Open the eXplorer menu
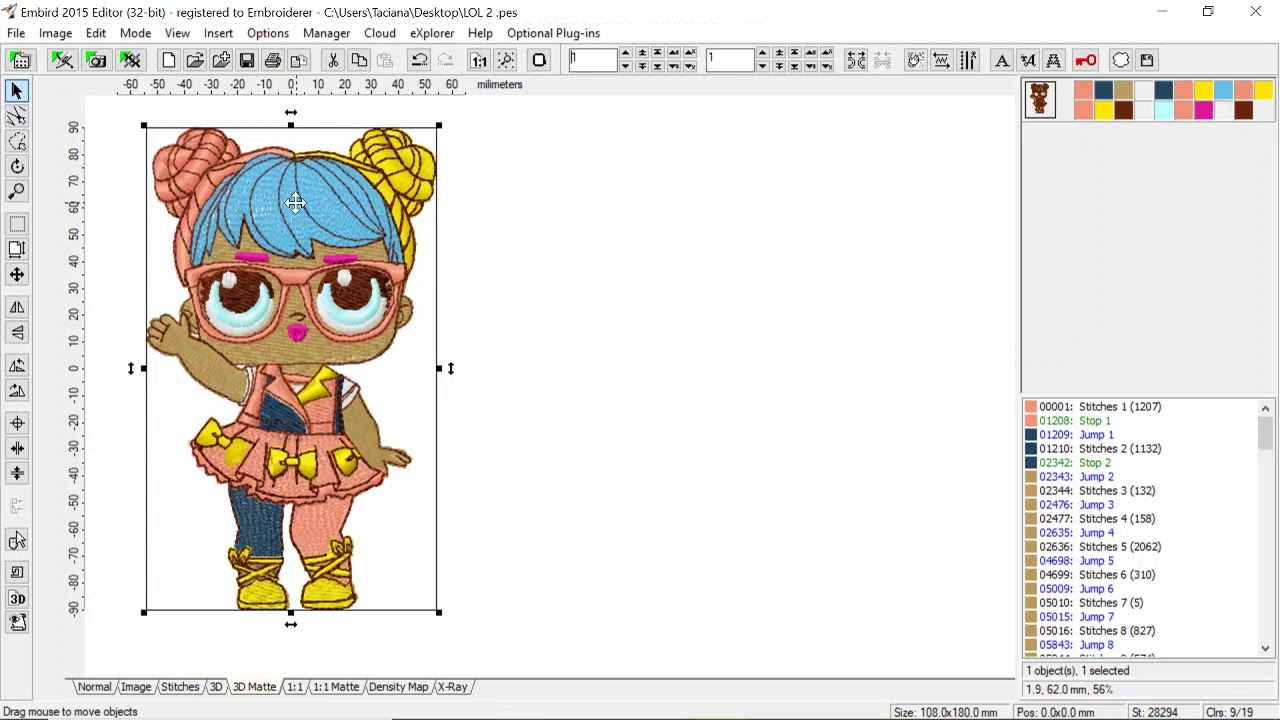 tap(432, 33)
